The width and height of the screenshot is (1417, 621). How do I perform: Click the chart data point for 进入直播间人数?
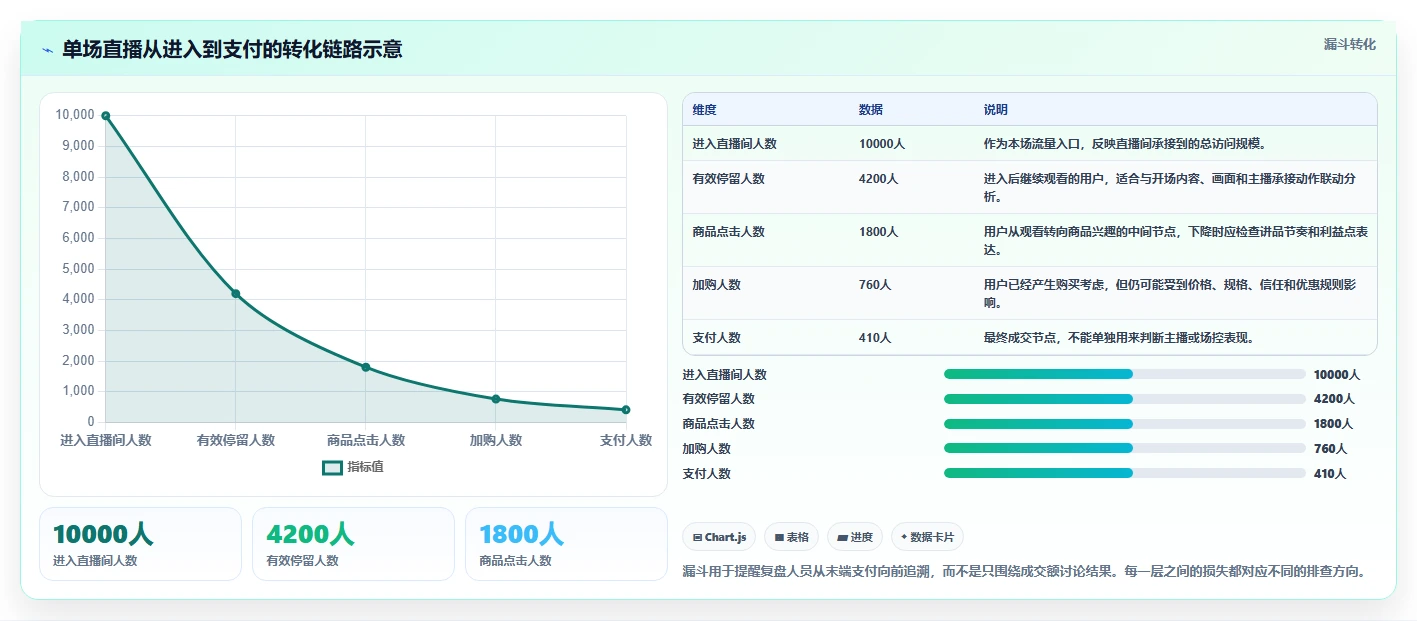point(105,116)
